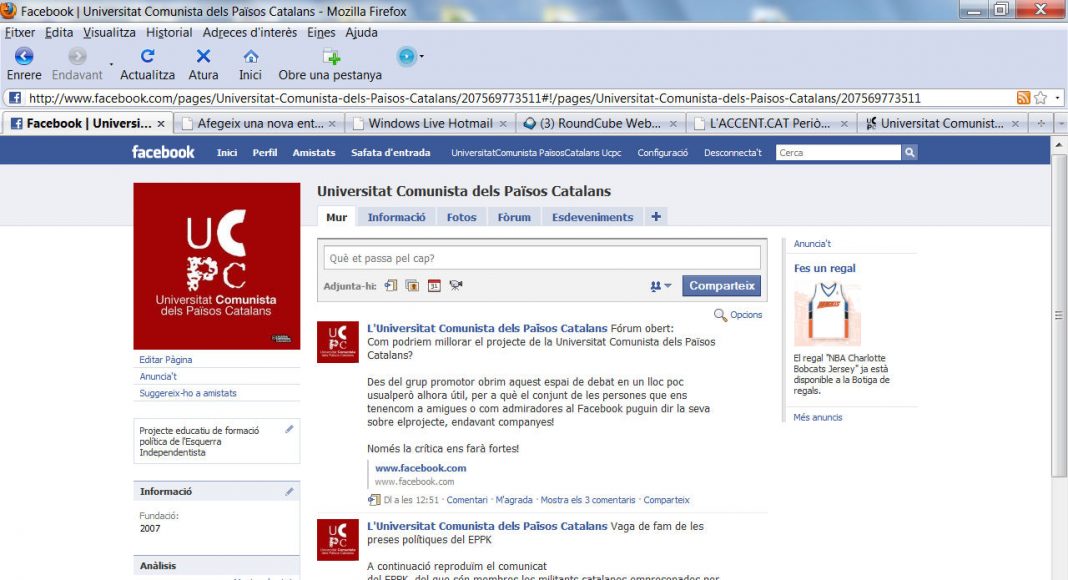Open the Eines menu

coord(321,33)
